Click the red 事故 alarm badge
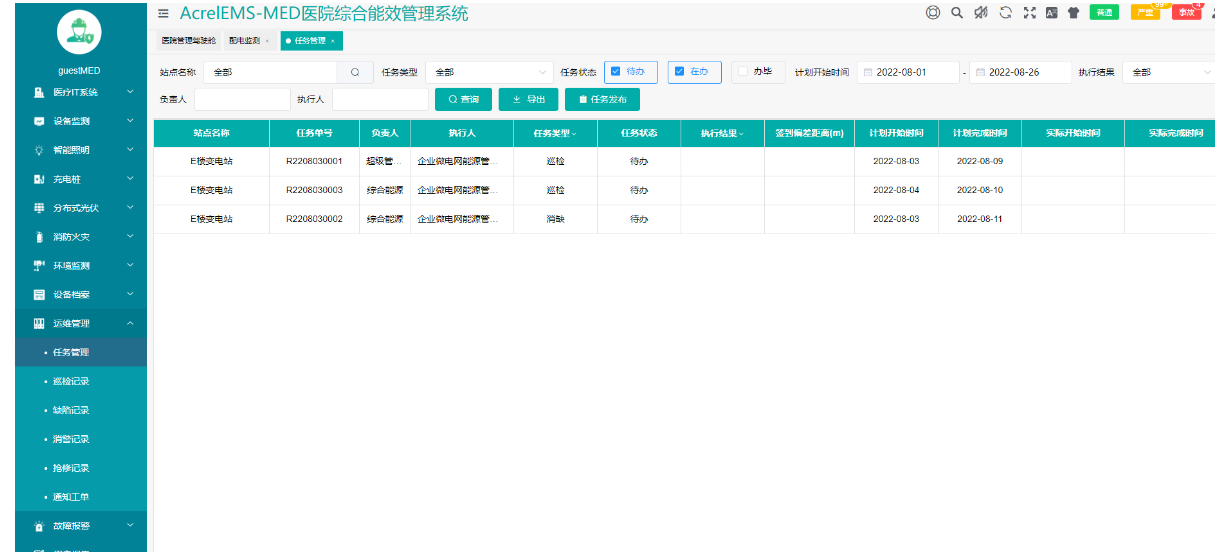Screen dimensions: 1220x554 point(1186,13)
